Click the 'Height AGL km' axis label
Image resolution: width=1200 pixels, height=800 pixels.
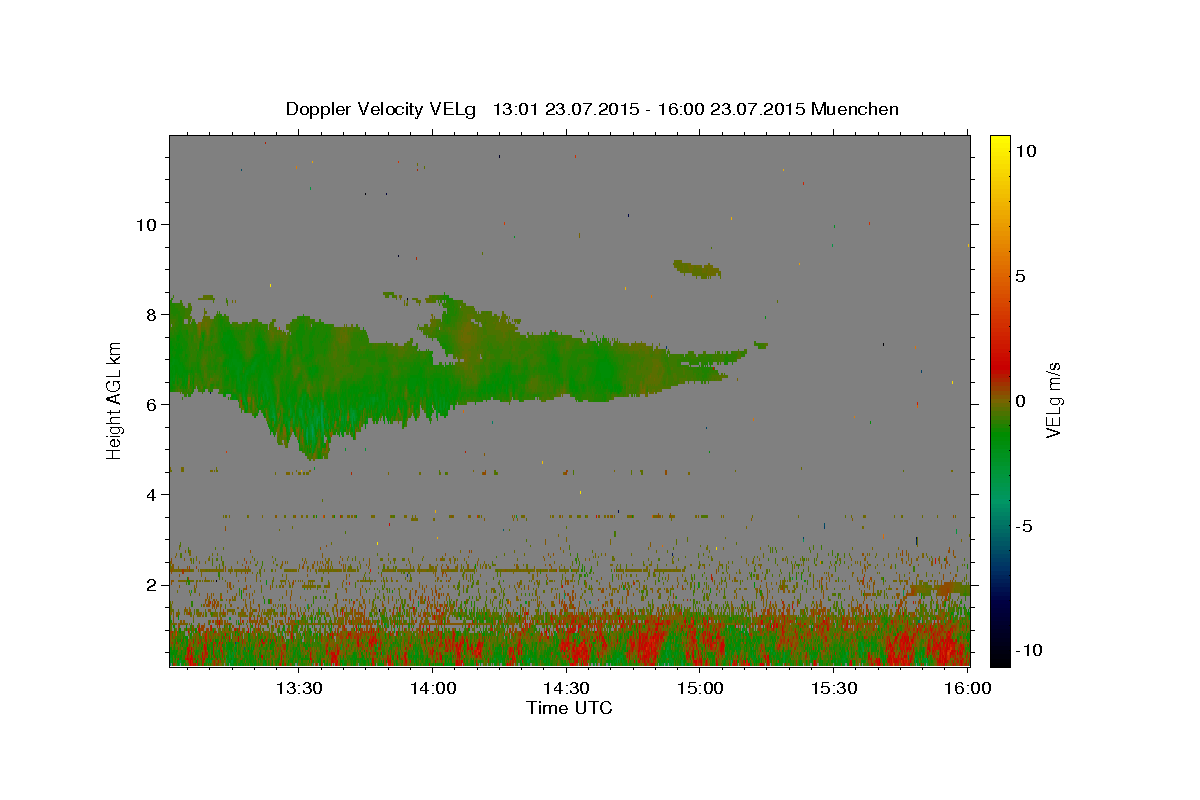[x=115, y=399]
